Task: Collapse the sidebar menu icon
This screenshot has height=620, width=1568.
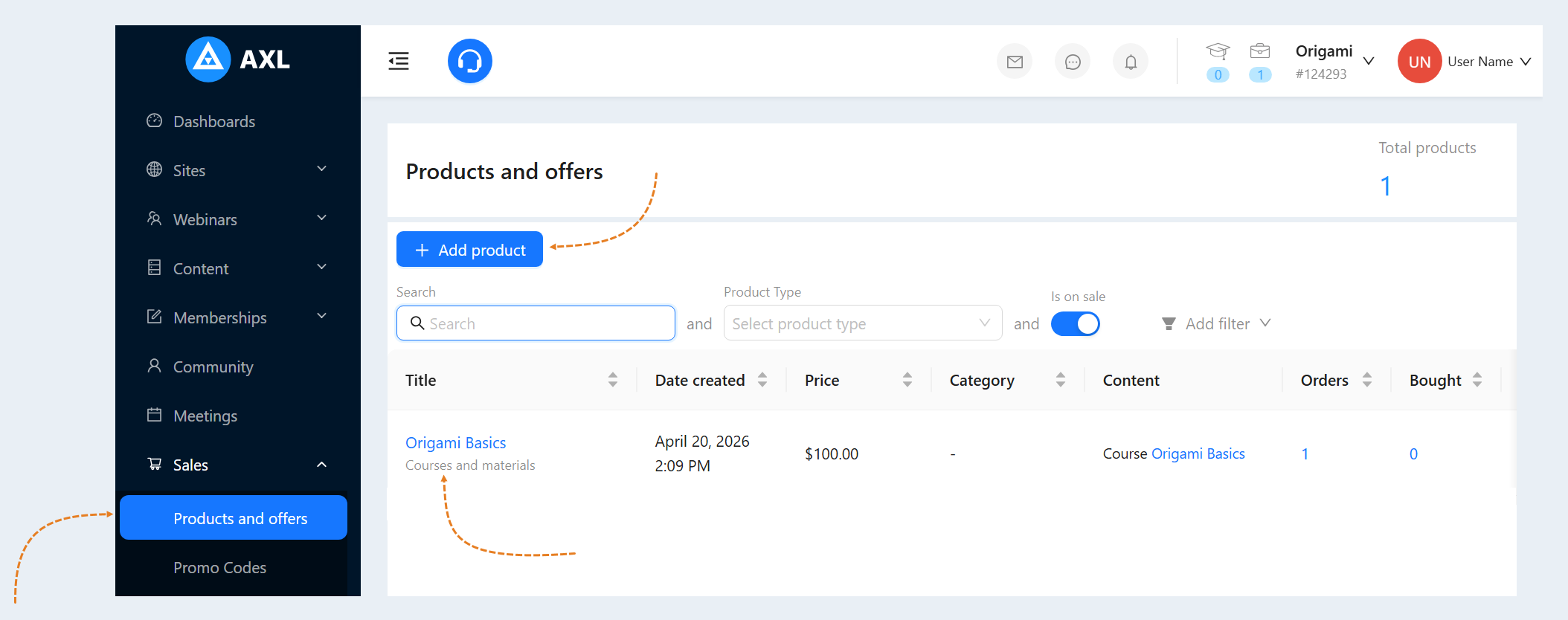Action: coord(399,61)
